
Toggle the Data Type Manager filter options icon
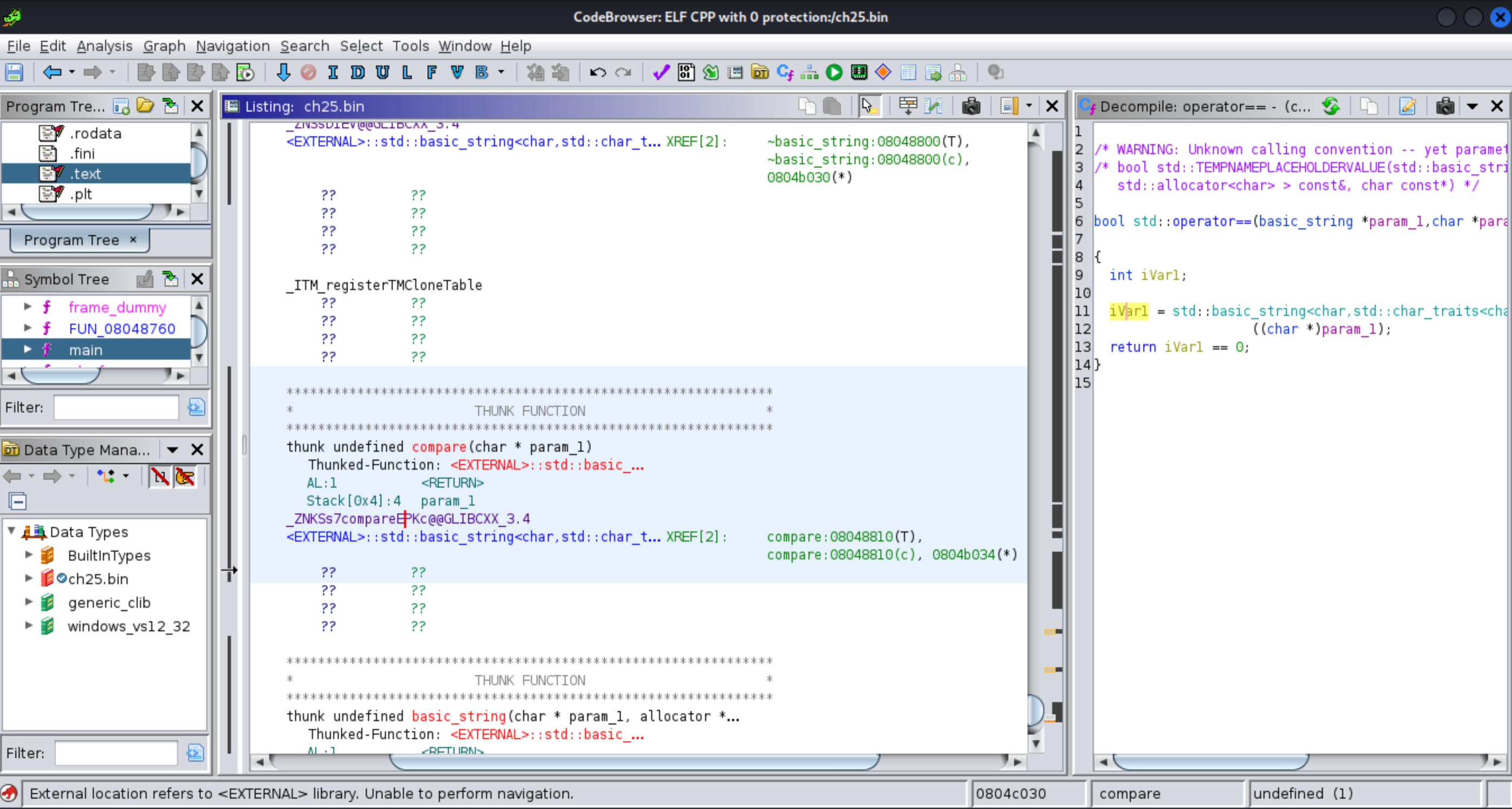click(195, 752)
